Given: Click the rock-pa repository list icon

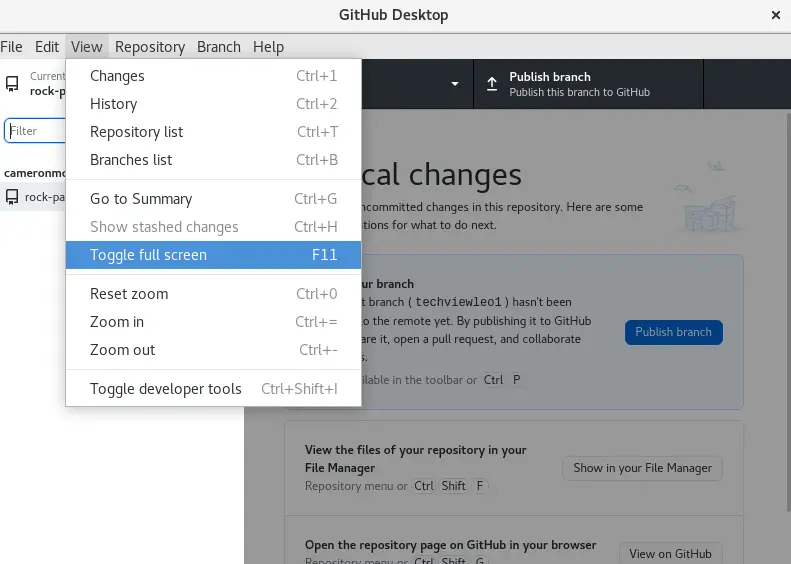Looking at the screenshot, I should (x=12, y=197).
